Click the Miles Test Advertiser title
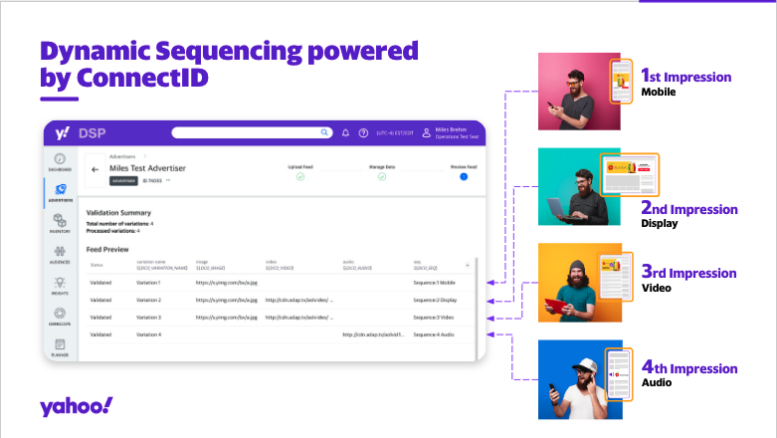This screenshot has height=438, width=777. [x=148, y=168]
